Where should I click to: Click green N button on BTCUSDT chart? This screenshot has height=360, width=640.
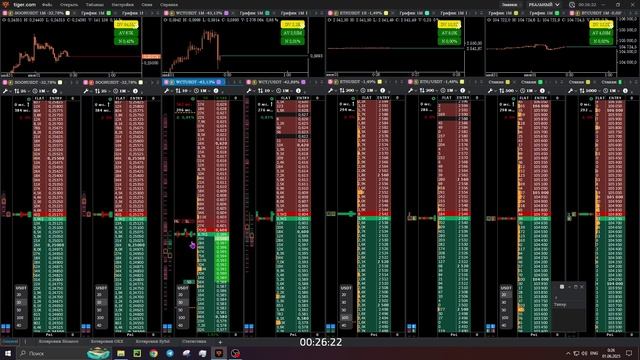[x=601, y=41]
